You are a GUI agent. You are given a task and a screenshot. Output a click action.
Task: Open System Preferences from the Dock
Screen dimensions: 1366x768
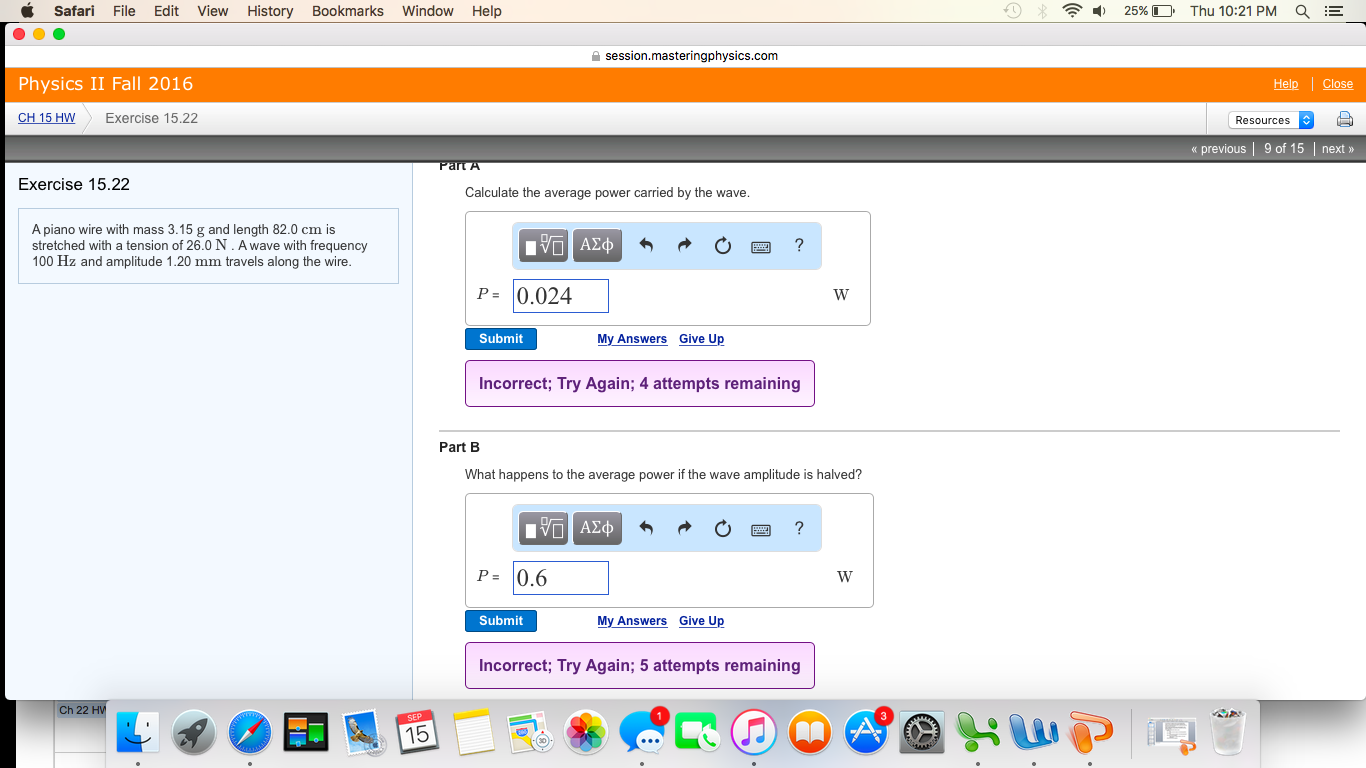click(922, 734)
